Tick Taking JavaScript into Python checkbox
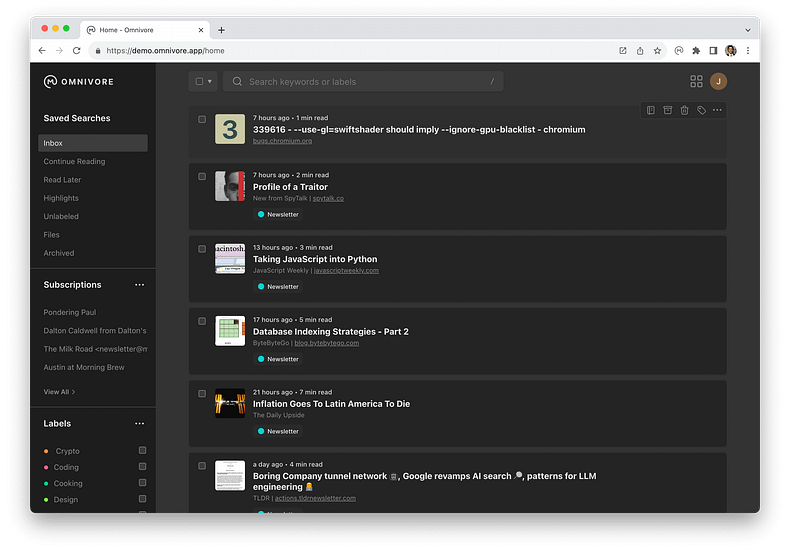 pyautogui.click(x=202, y=249)
